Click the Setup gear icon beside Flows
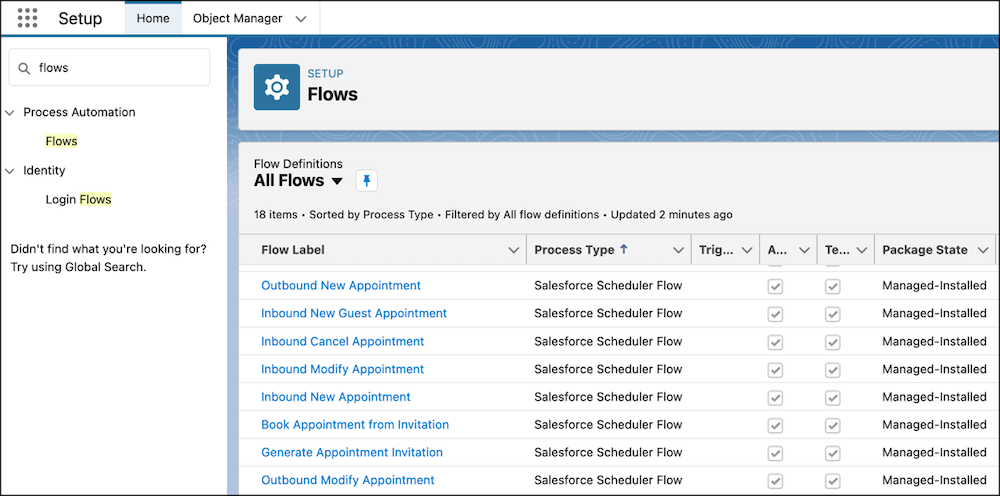Viewport: 1000px width, 496px height. (x=277, y=87)
